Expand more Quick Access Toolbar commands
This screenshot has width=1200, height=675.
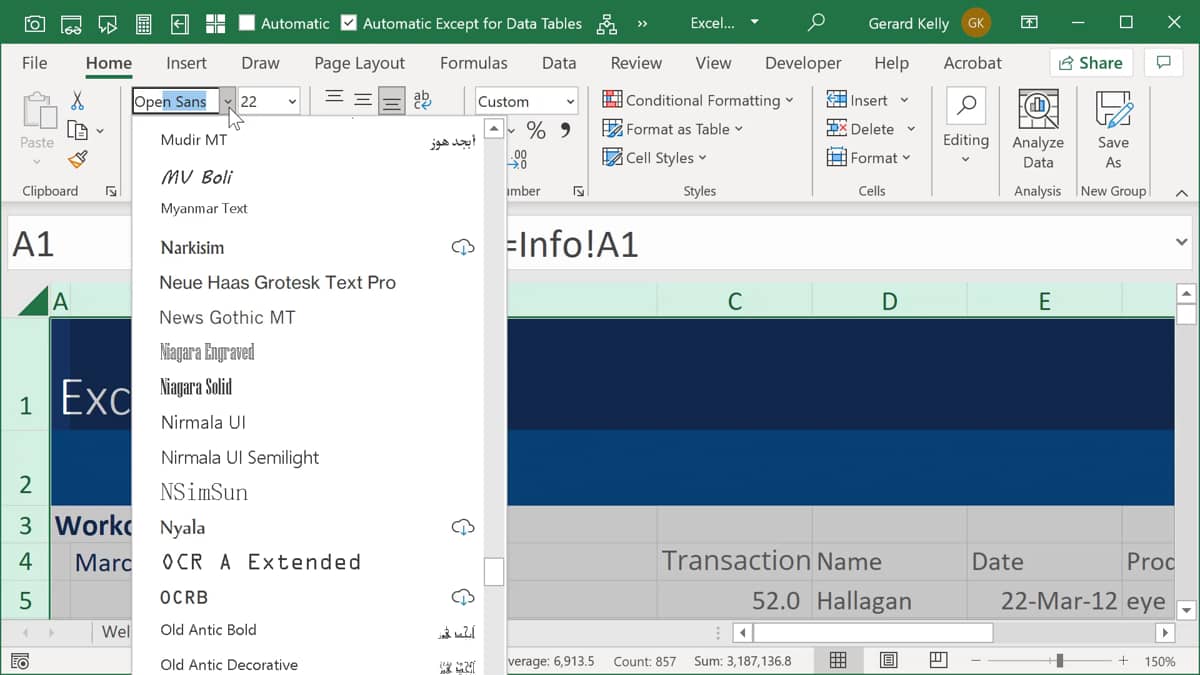click(642, 23)
